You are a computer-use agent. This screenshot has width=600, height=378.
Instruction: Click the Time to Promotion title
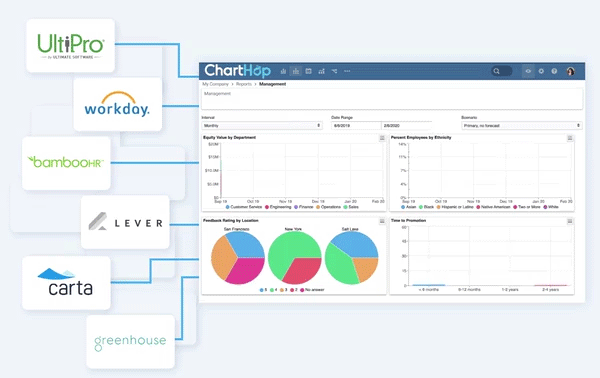[408, 220]
